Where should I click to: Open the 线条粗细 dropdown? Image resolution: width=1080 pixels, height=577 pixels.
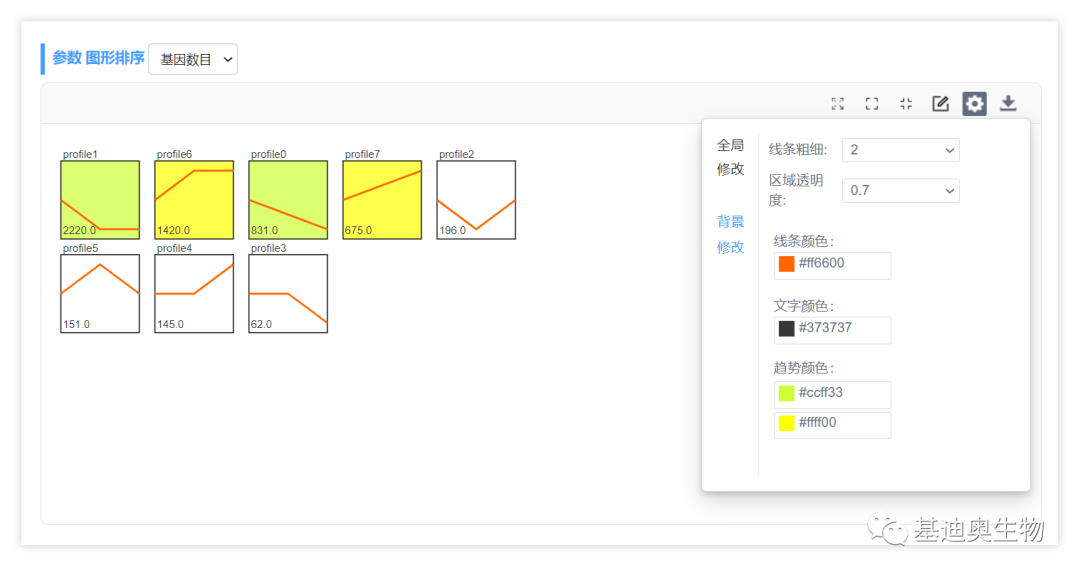(x=900, y=150)
